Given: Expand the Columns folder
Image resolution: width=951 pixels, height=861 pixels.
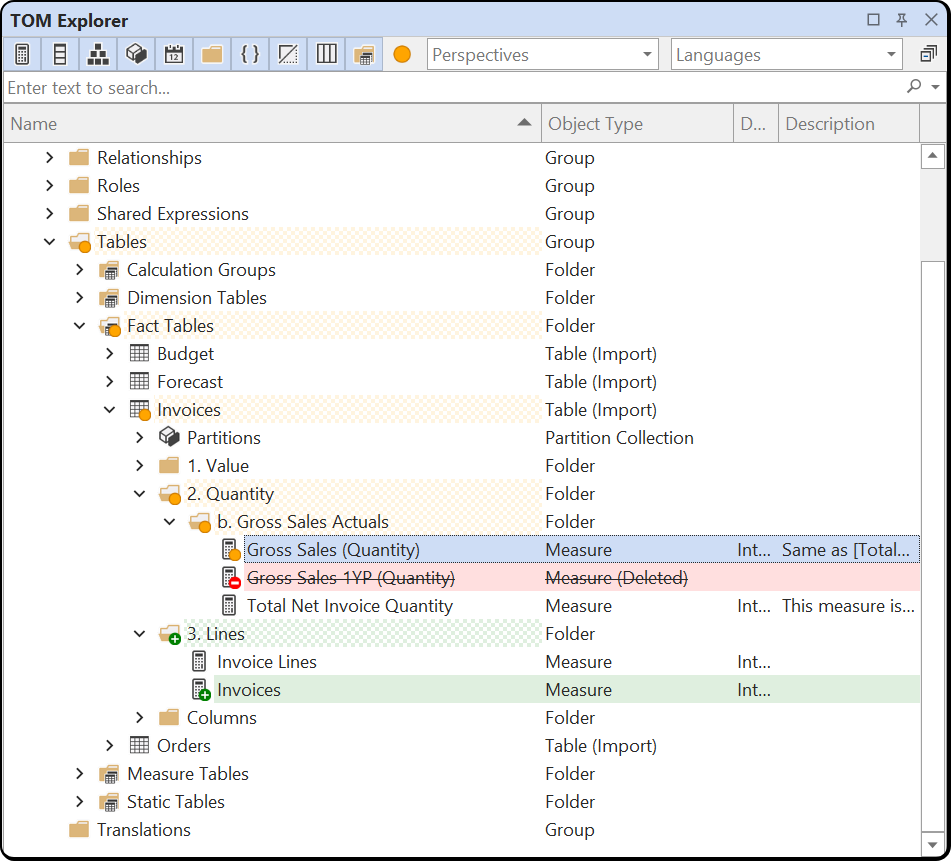Looking at the screenshot, I should coord(139,718).
